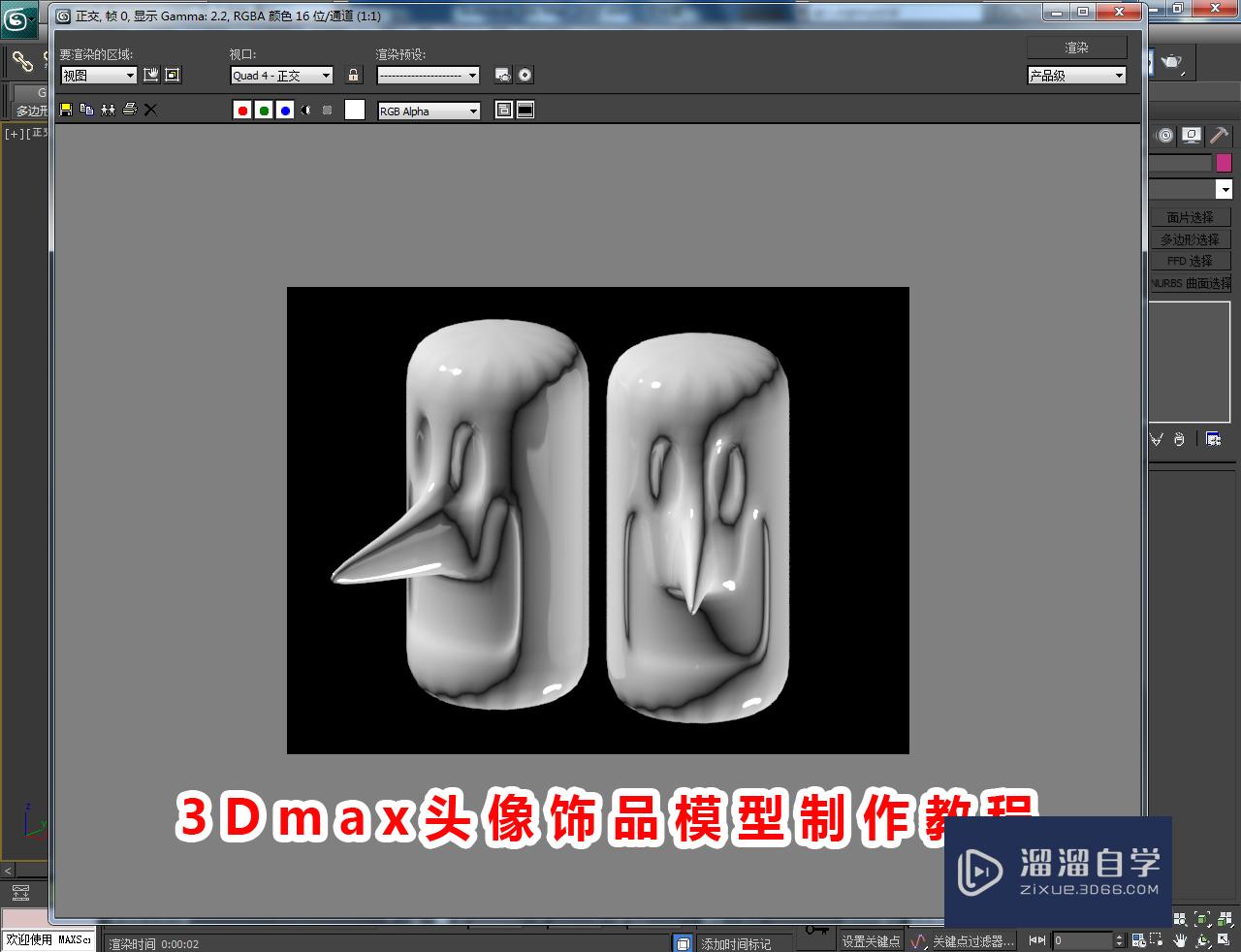Image resolution: width=1241 pixels, height=952 pixels.
Task: Switch to the Utilities hammer panel tab
Action: 1218,136
